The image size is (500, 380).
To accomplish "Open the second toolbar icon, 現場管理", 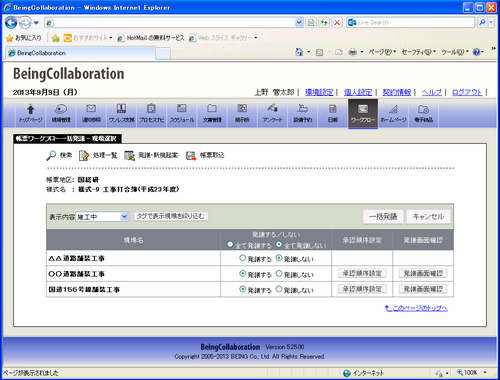I will pyautogui.click(x=61, y=113).
